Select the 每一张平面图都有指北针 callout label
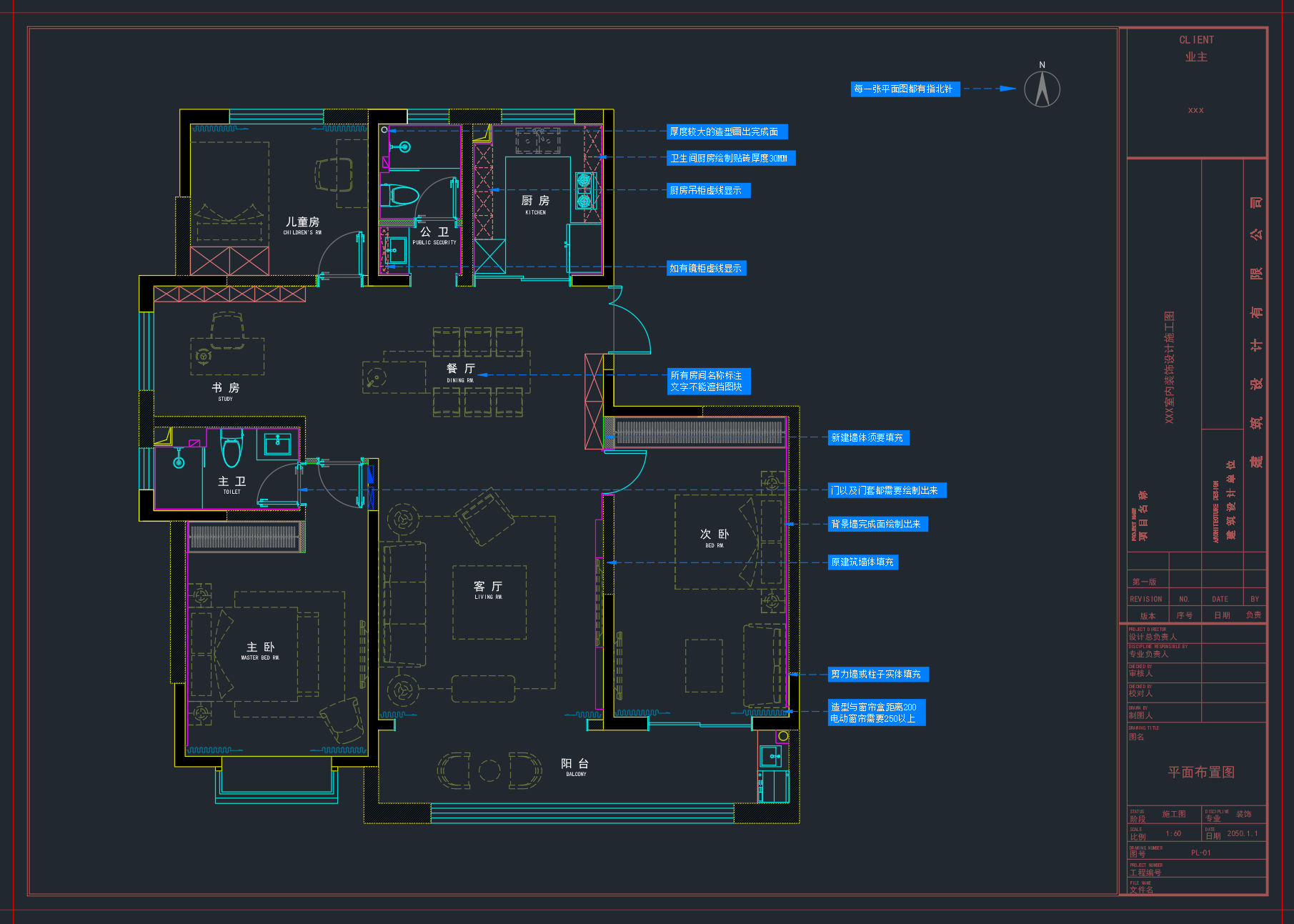This screenshot has width=1294, height=924. 905,89
